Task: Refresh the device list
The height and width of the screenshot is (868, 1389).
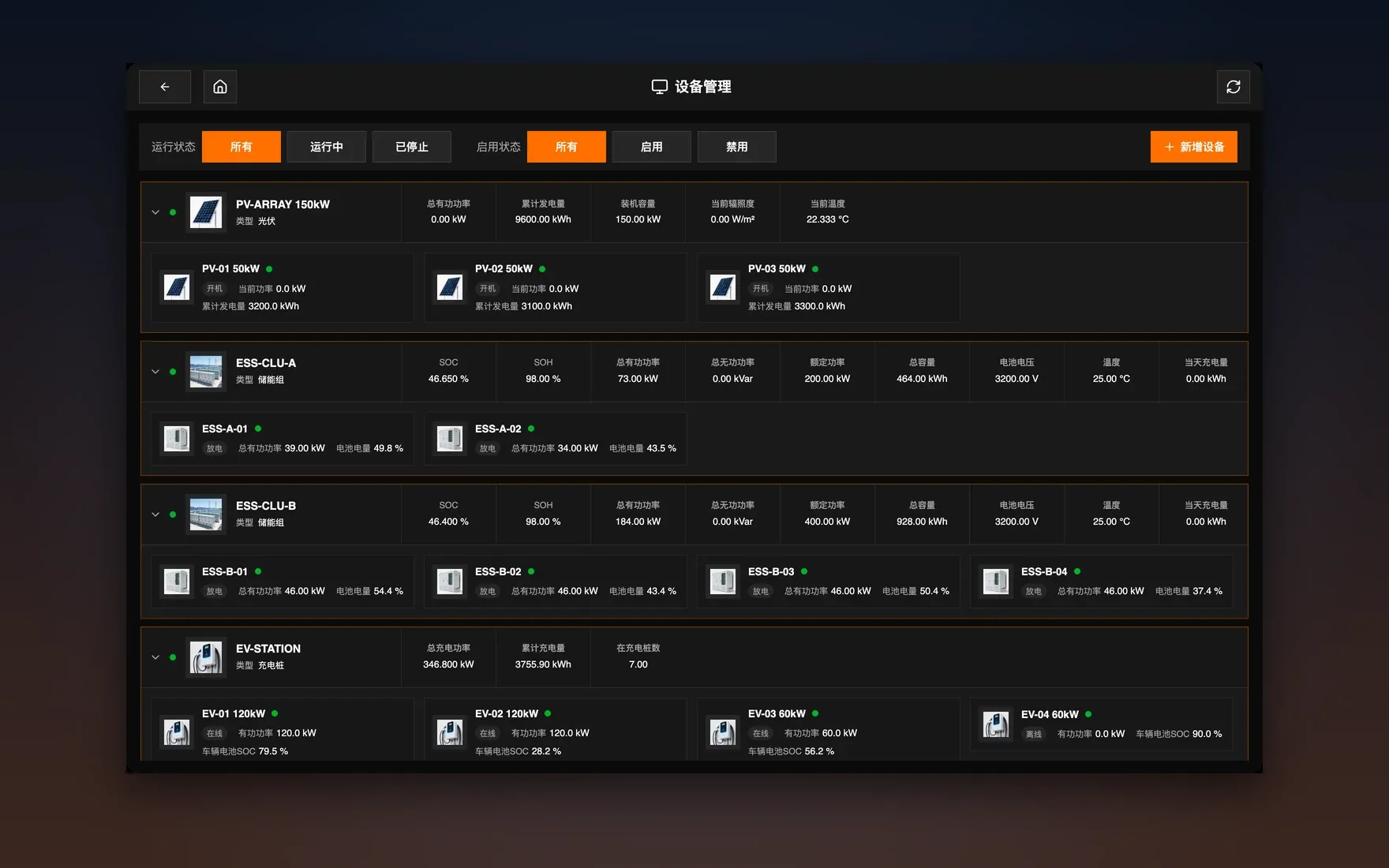Action: click(1234, 87)
